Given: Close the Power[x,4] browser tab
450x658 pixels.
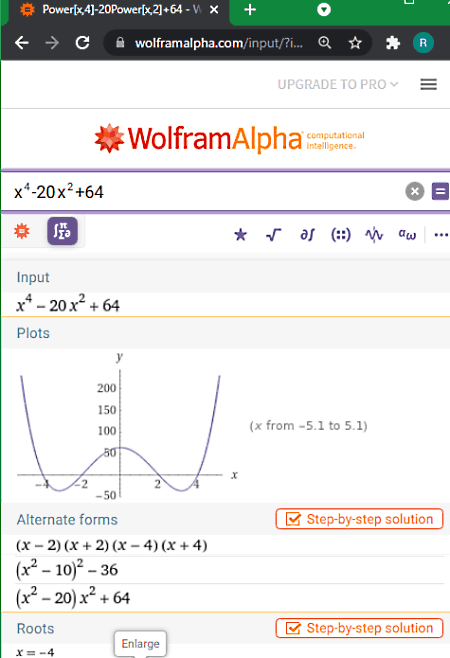Looking at the screenshot, I should pos(214,10).
